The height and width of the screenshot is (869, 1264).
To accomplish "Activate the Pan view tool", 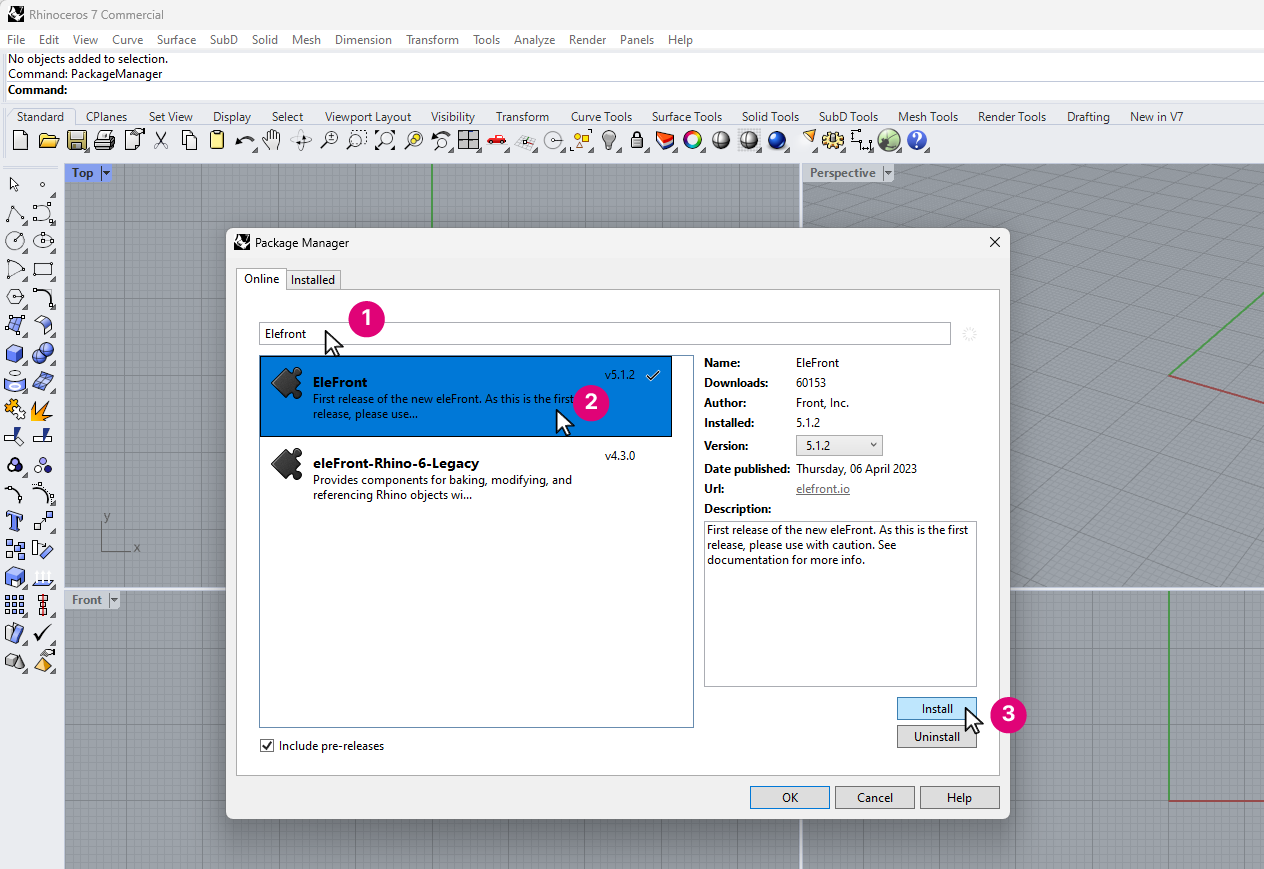I will pyautogui.click(x=271, y=140).
